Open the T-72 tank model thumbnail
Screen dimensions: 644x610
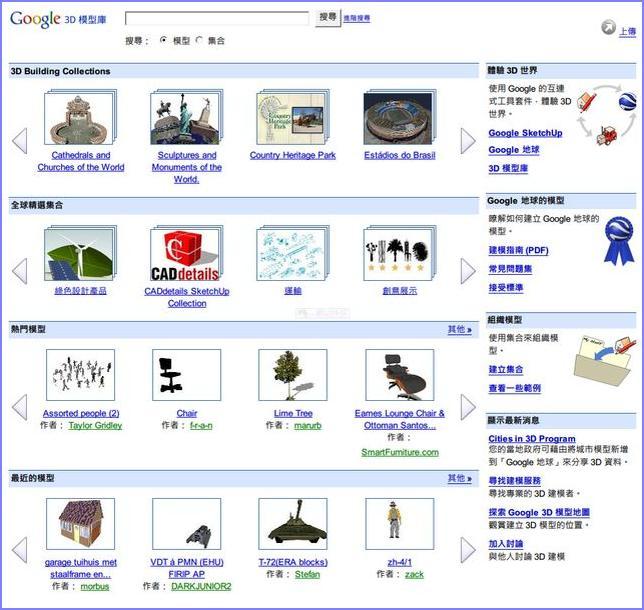(x=293, y=524)
